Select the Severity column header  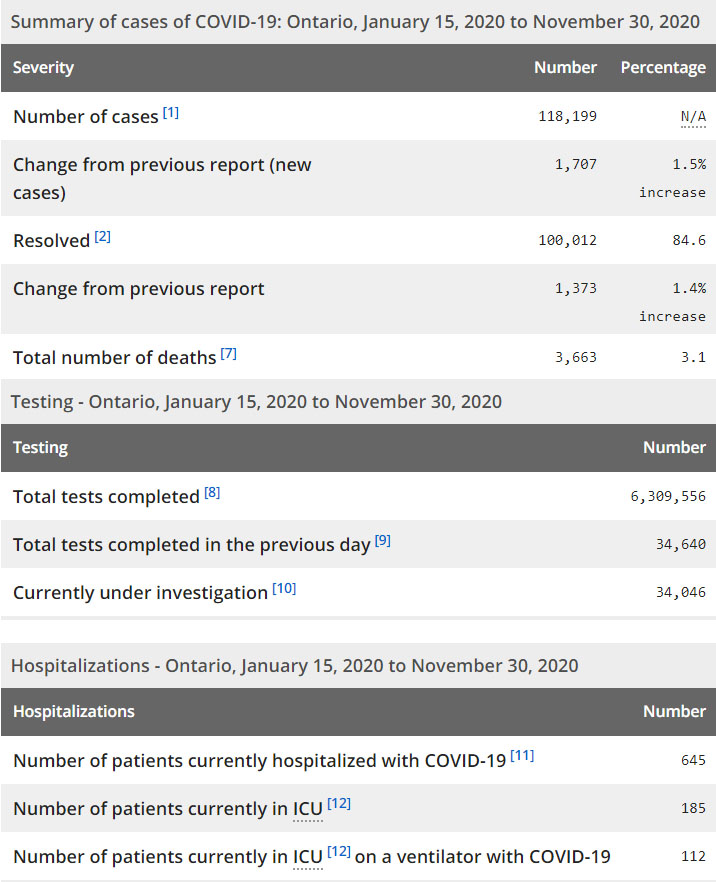click(x=43, y=68)
